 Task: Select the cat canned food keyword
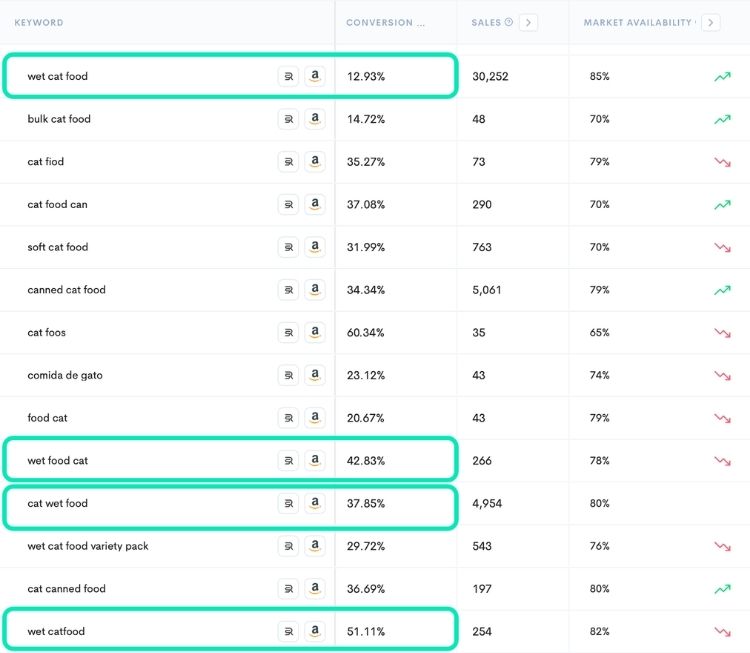(66, 589)
